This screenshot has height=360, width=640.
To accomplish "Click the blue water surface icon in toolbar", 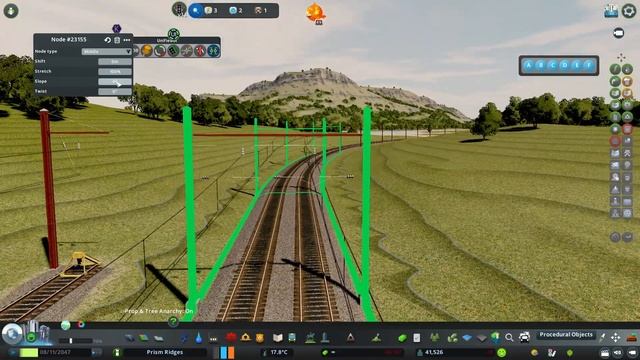I will coord(467,338).
